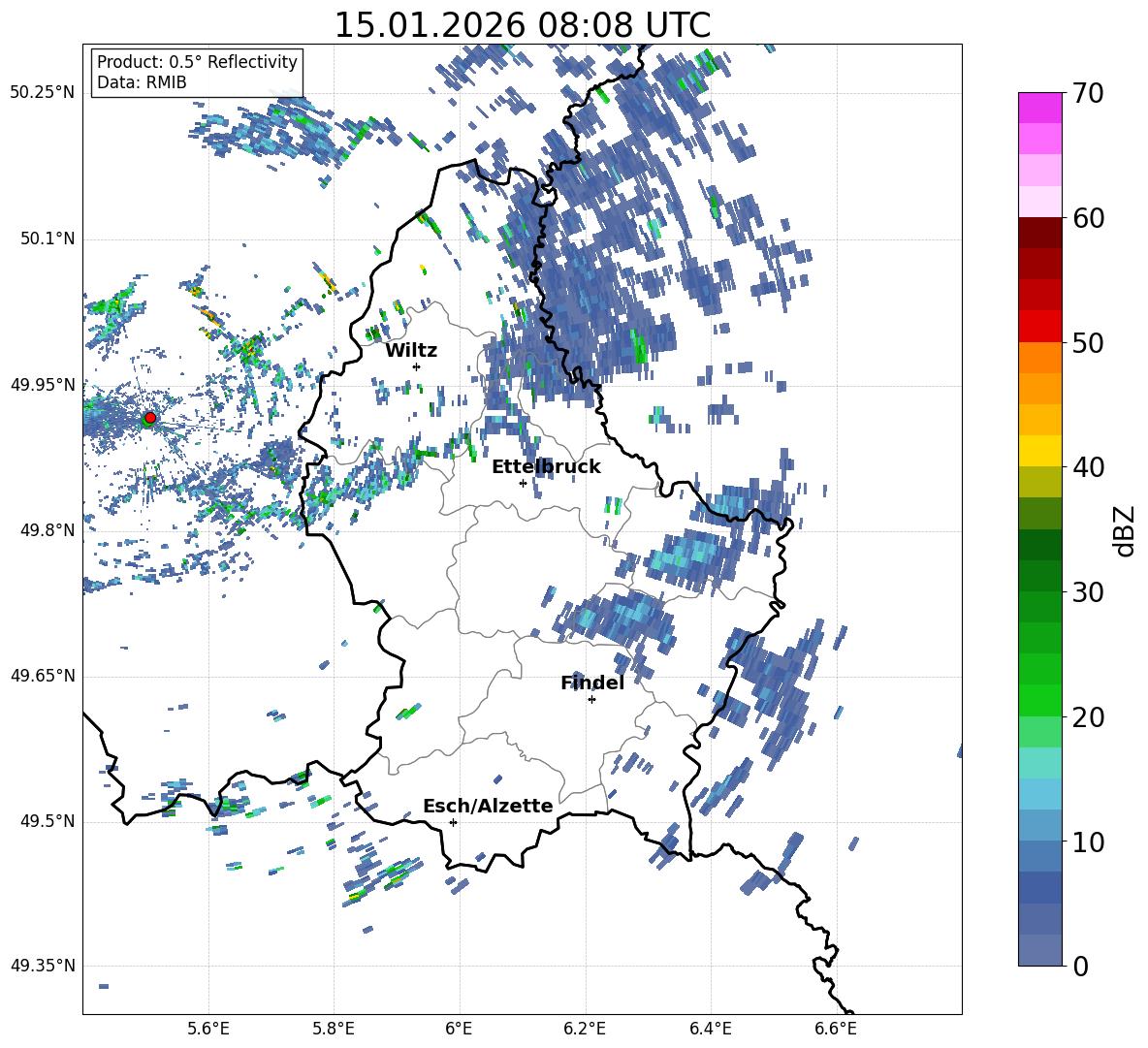Click the 6°E longitude label

pyautogui.click(x=459, y=1029)
